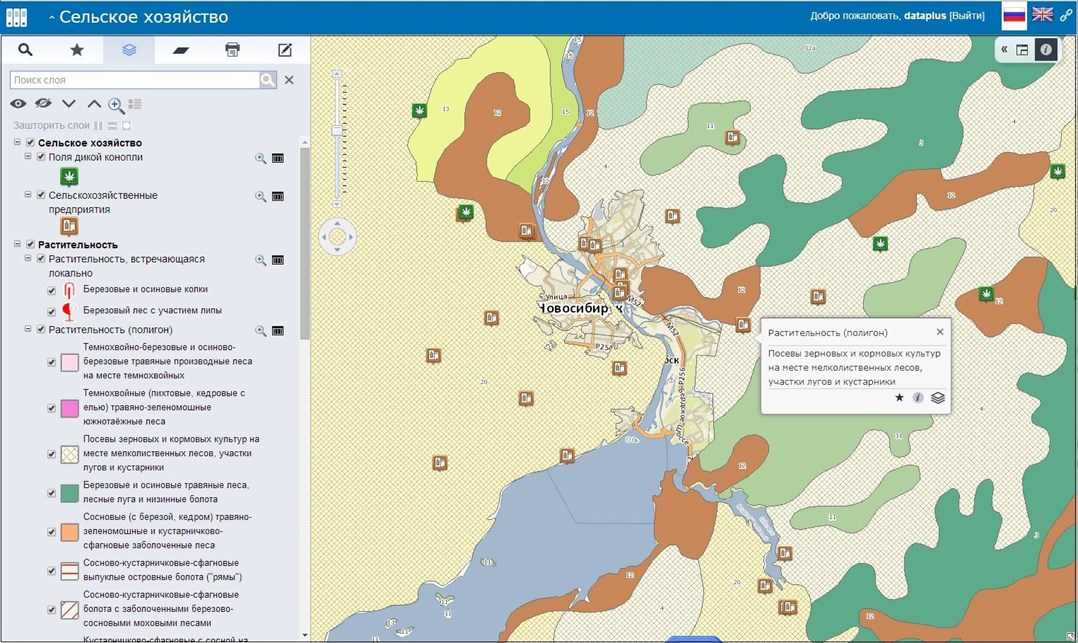Click the layer search field
Viewport: 1078px width, 643px height.
[135, 80]
